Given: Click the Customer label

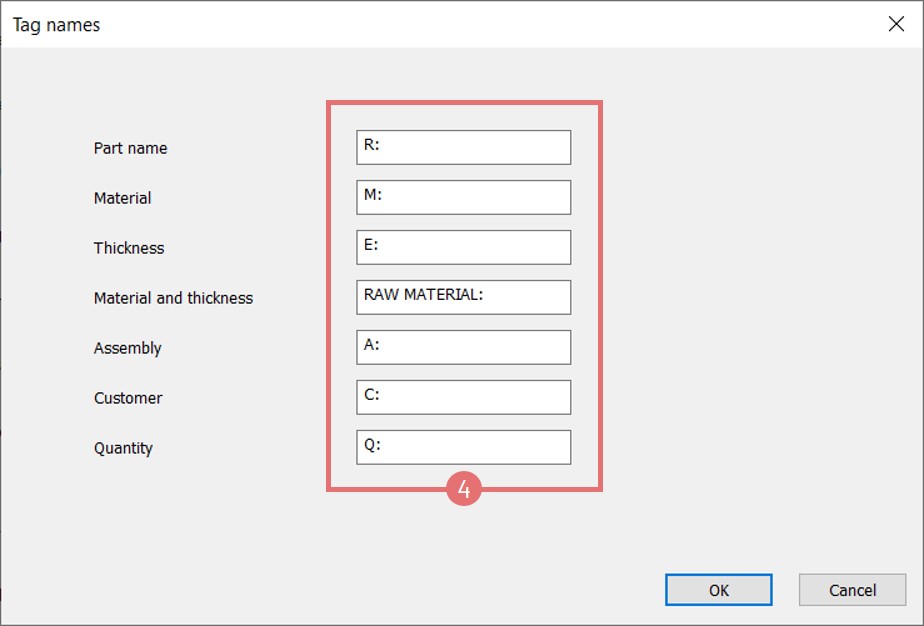Looking at the screenshot, I should (x=128, y=398).
